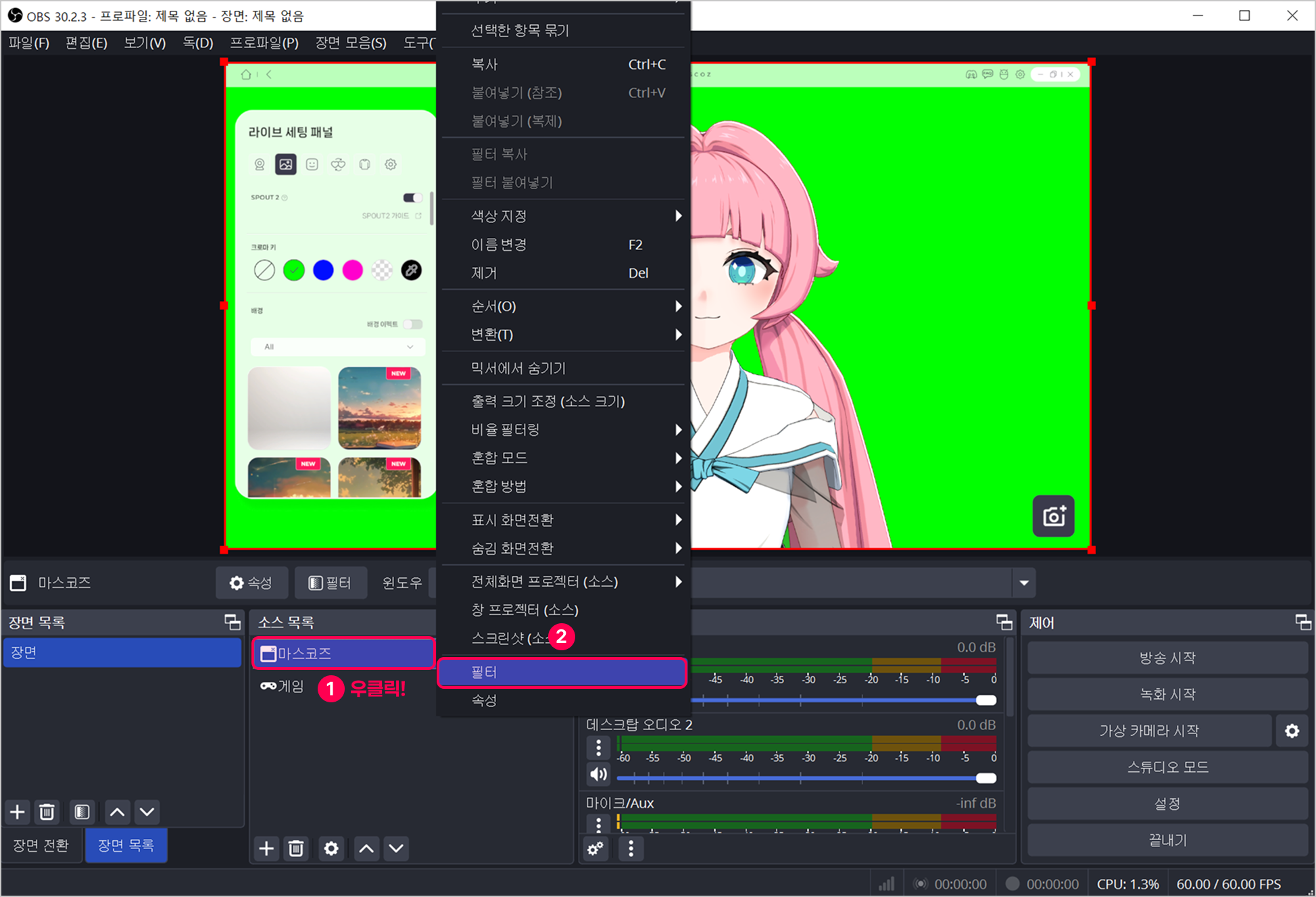Open the Profile menu
The height and width of the screenshot is (897, 1316).
coord(264,43)
